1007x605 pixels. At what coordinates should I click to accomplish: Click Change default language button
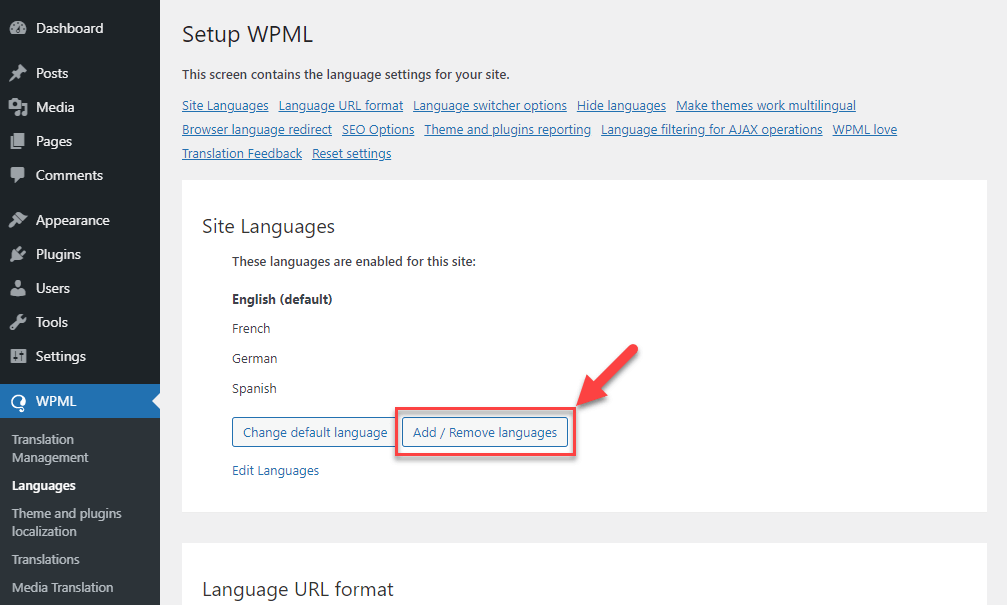(x=315, y=432)
